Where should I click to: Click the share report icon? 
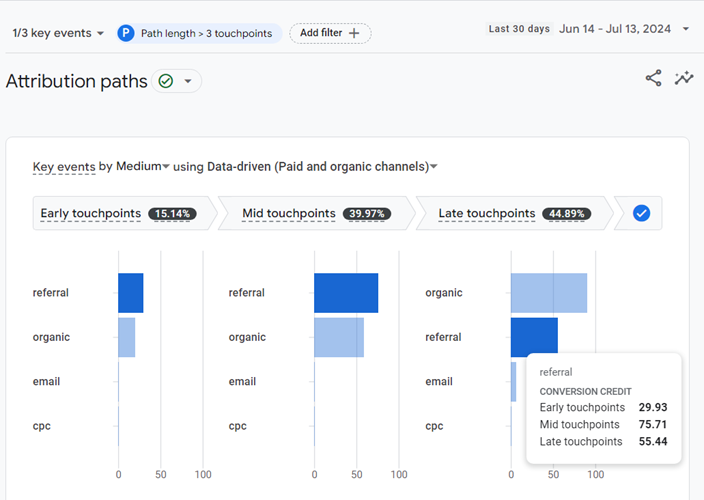click(x=653, y=78)
